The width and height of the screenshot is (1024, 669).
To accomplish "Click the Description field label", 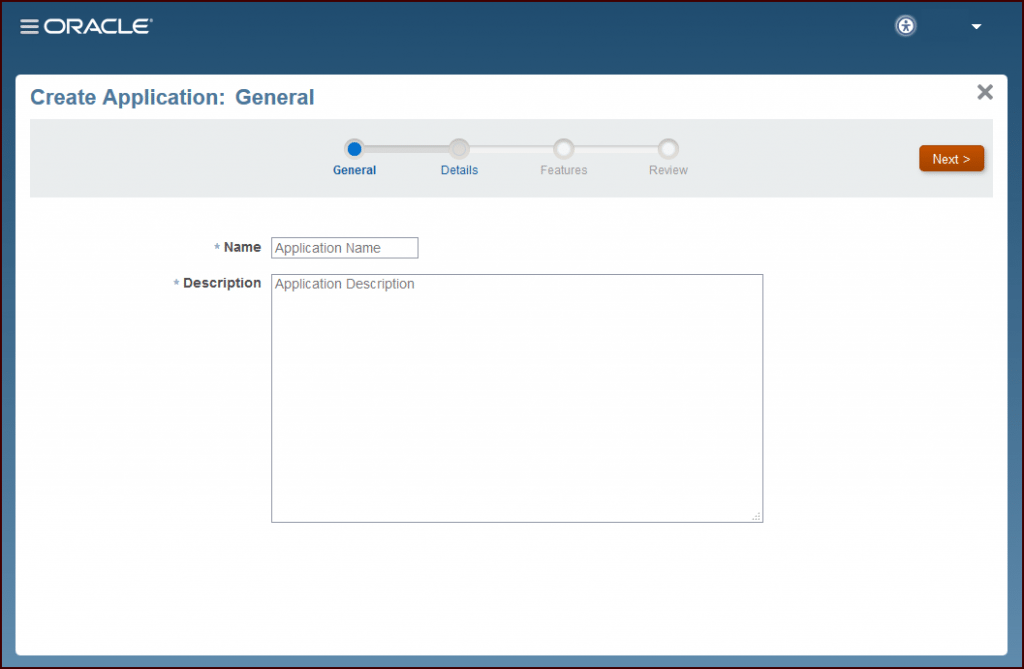I will 222,283.
